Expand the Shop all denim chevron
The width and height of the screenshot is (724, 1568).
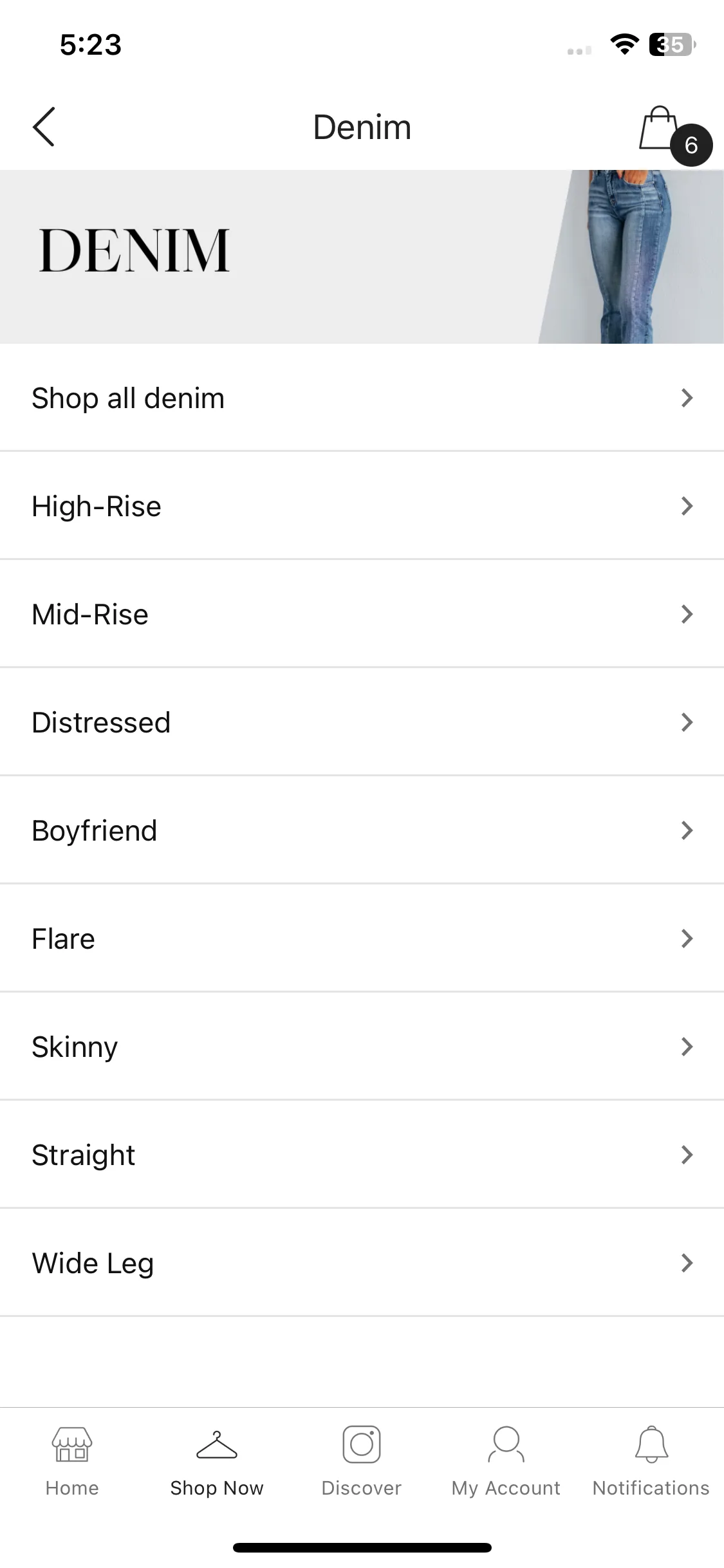click(687, 398)
